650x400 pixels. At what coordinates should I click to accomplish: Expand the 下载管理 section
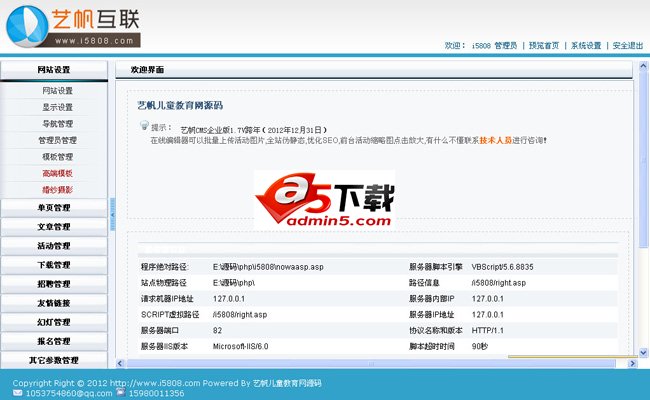54,265
